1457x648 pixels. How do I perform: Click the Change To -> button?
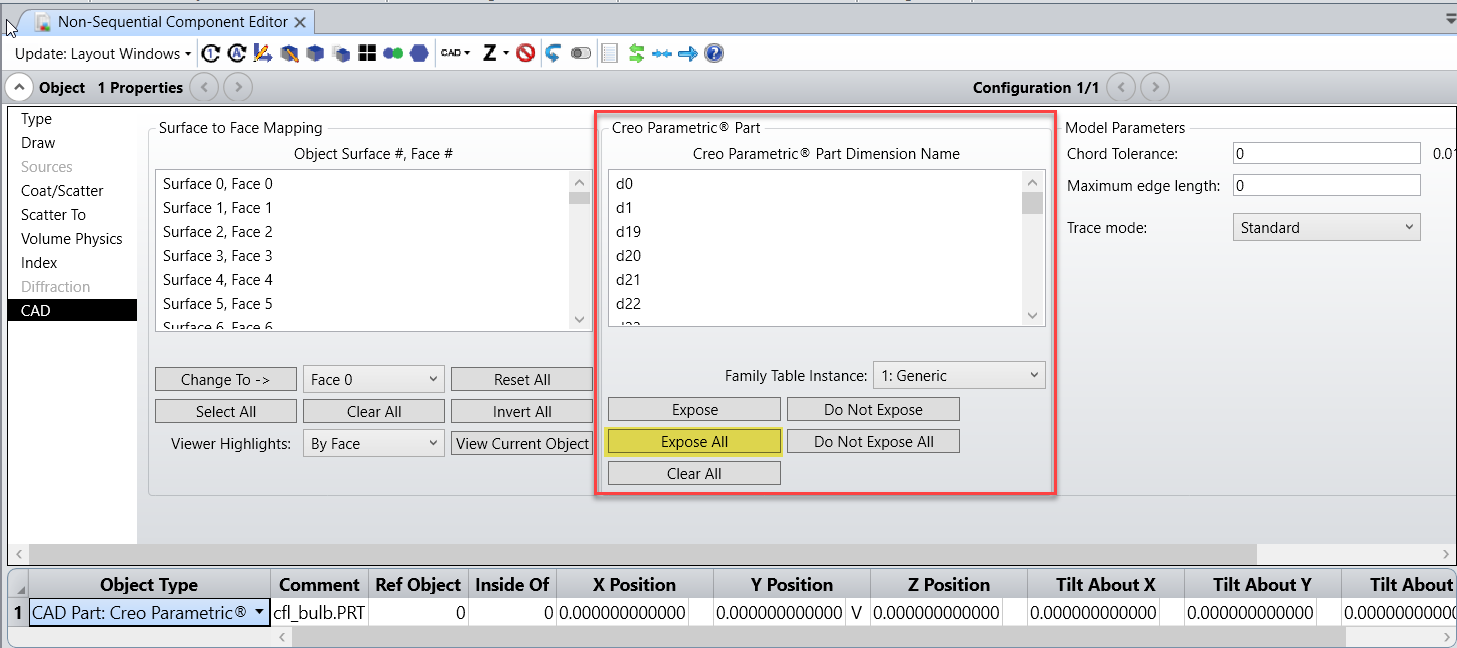[x=226, y=380]
